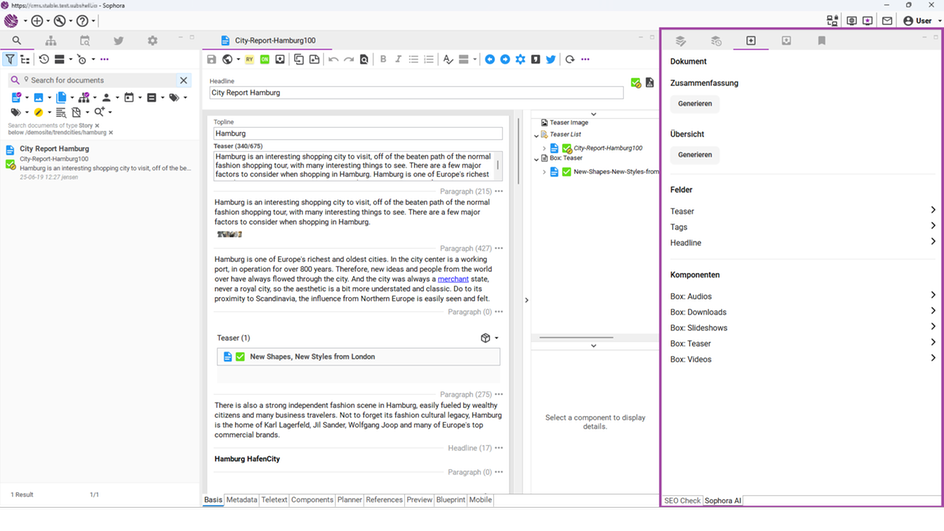Redo the last edit

tap(349, 59)
